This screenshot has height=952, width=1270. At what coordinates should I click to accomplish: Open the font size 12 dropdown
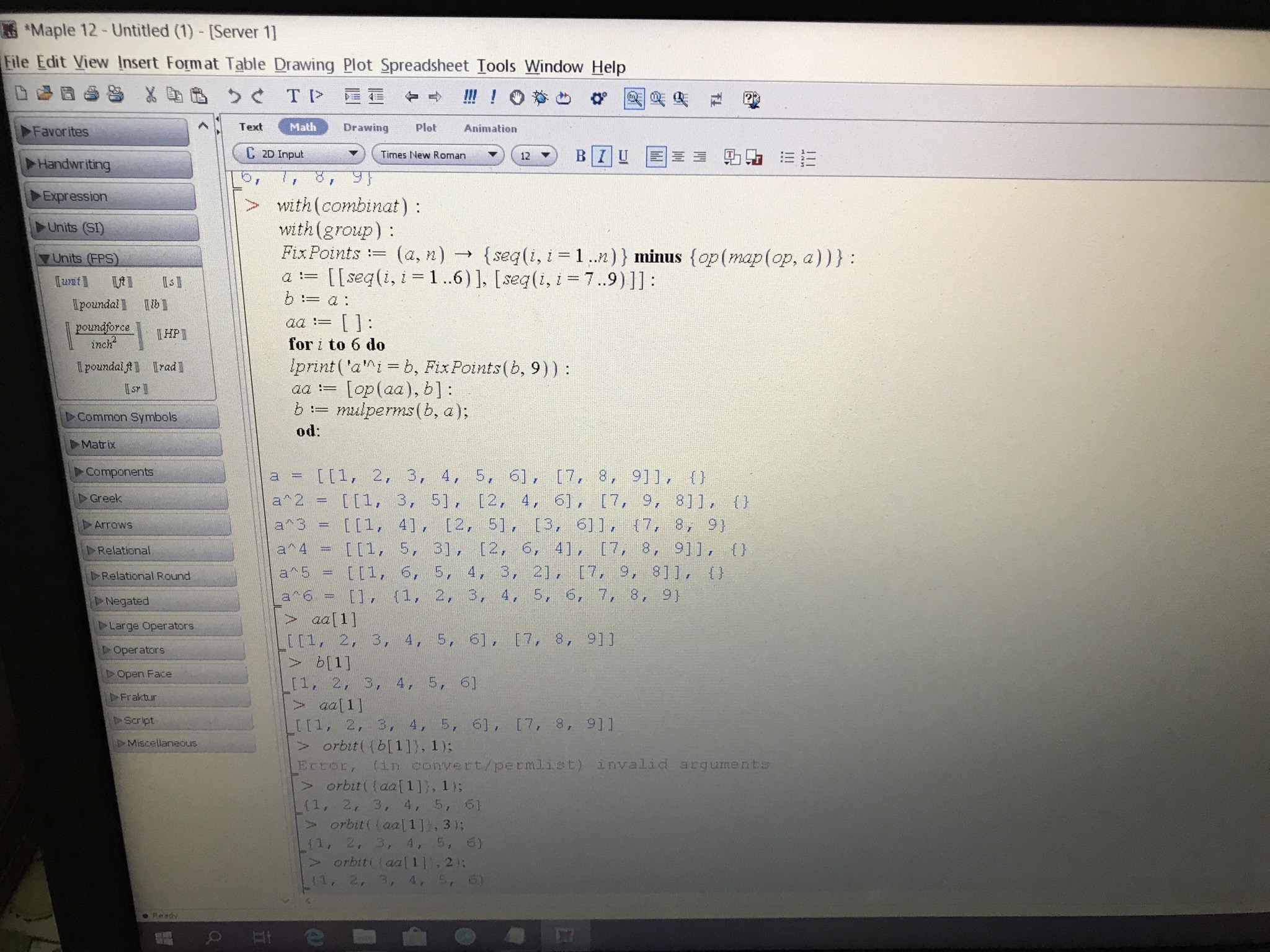point(534,156)
